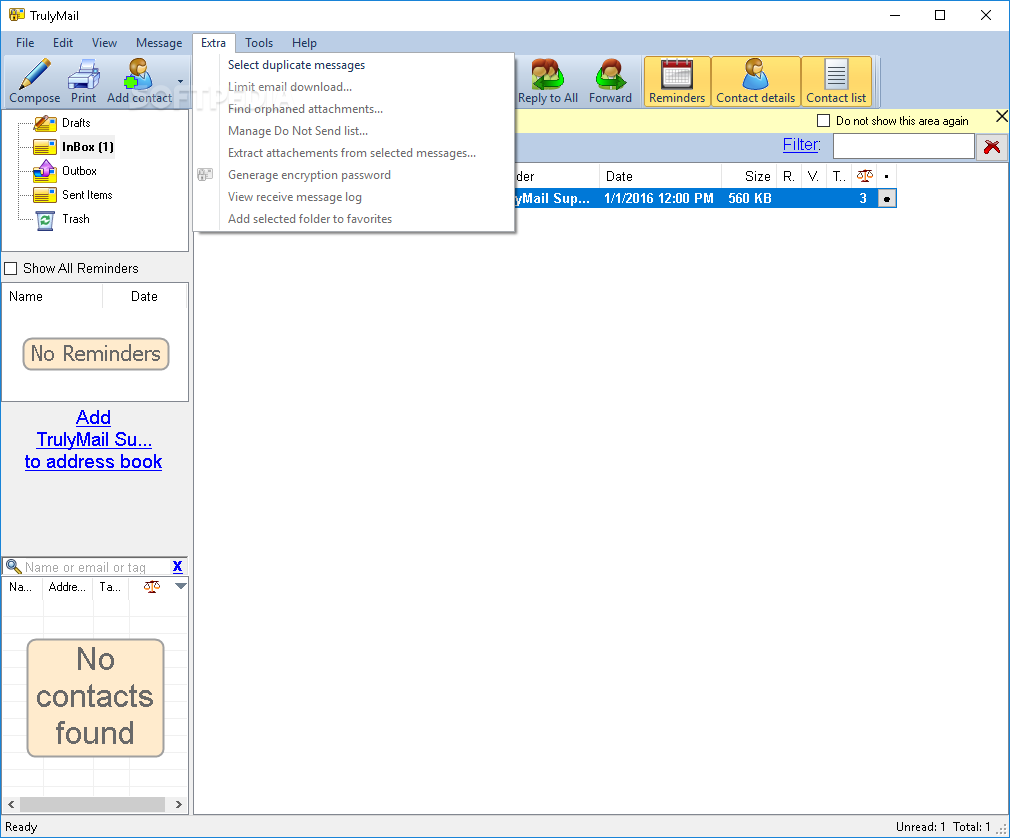1010x838 pixels.
Task: Click the dot column header in message list
Action: (x=886, y=176)
